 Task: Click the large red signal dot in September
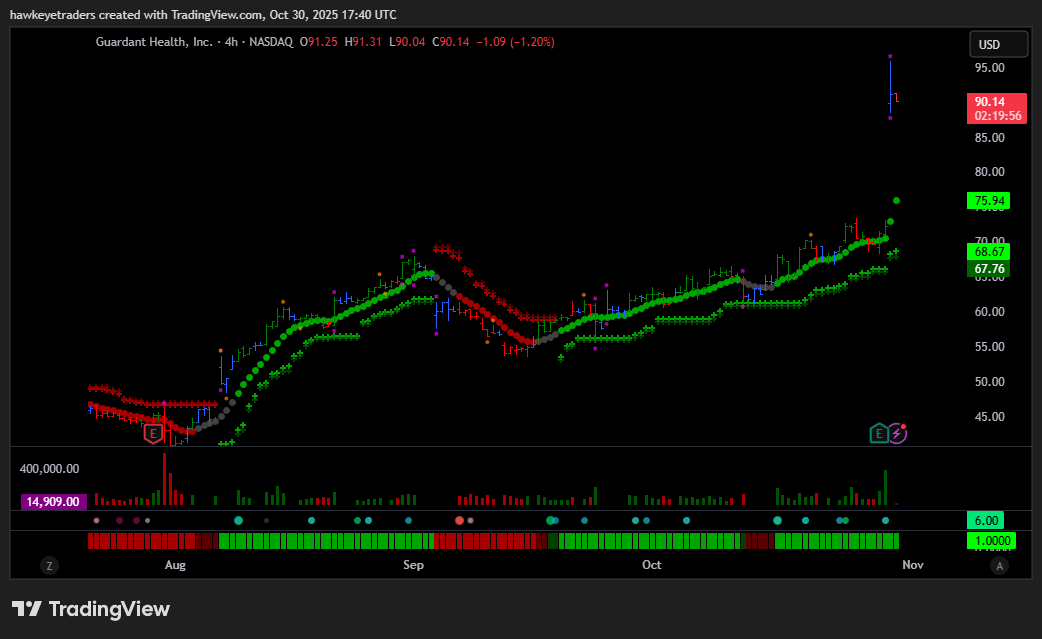point(459,520)
